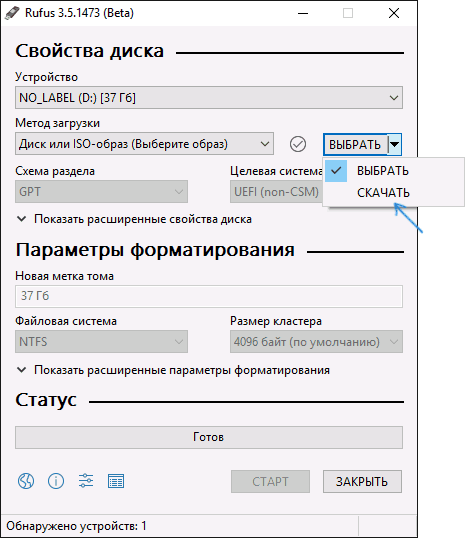Open the Размер кластера dropdown
This screenshot has width=465, height=538.
(x=316, y=342)
